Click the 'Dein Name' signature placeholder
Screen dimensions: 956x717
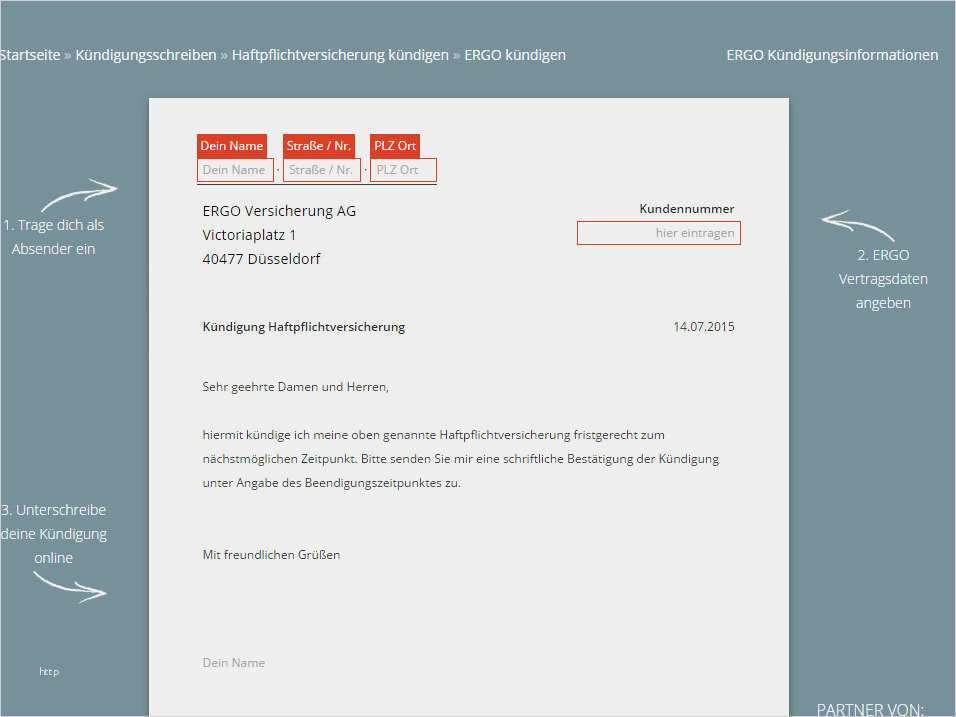234,663
